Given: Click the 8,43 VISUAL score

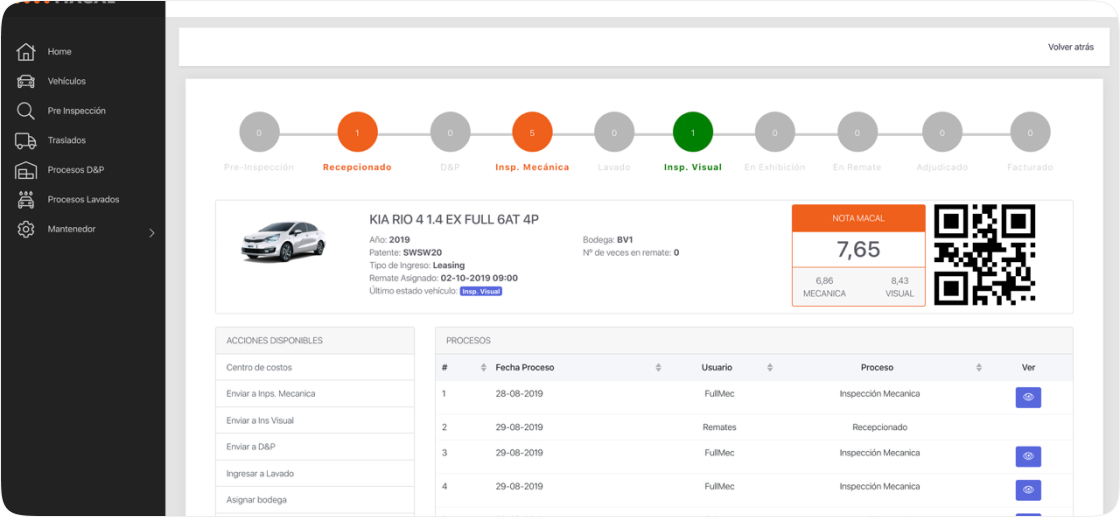Looking at the screenshot, I should [899, 287].
